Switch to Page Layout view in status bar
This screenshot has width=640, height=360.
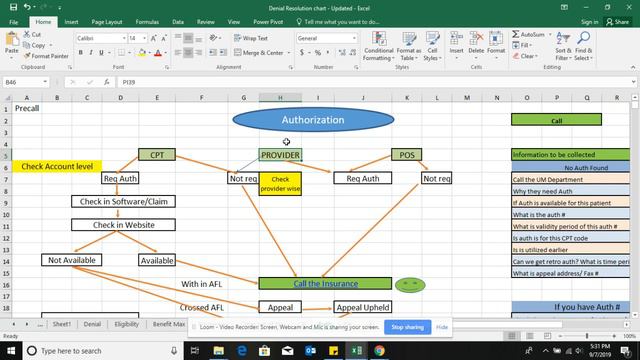tap(530, 336)
